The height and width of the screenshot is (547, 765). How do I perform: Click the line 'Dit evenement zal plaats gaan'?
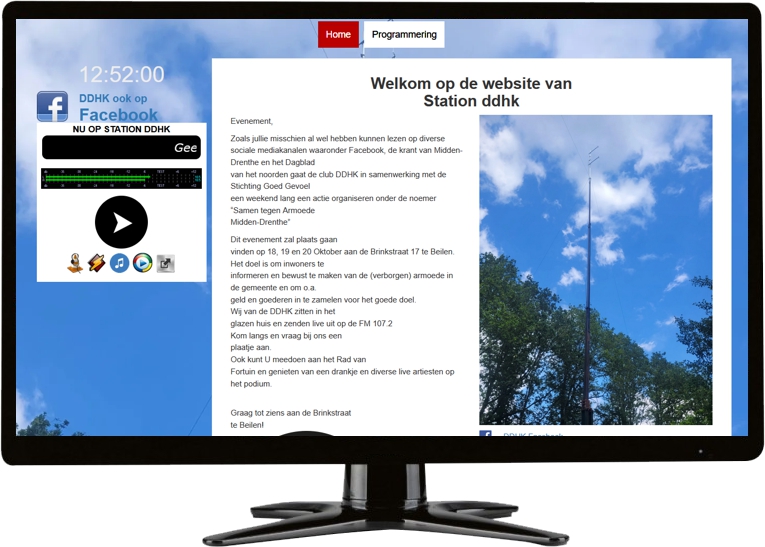point(284,240)
